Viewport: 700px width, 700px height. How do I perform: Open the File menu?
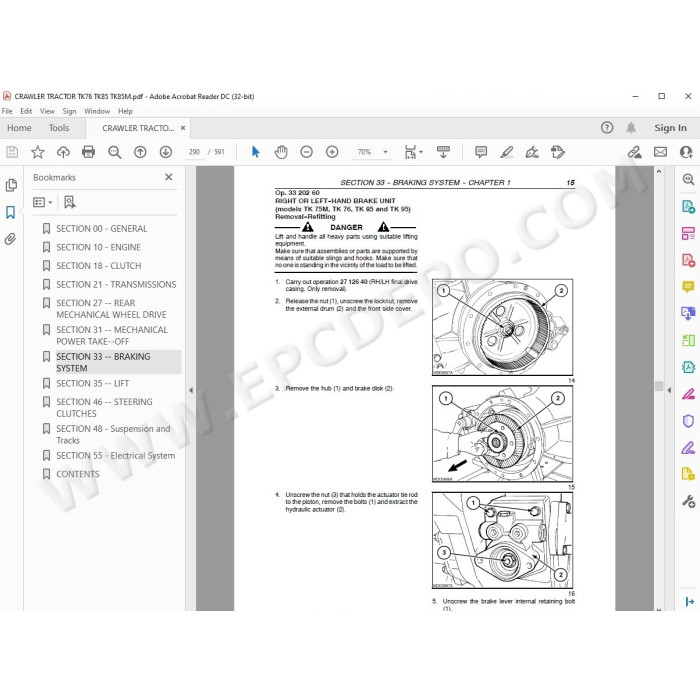[7, 111]
